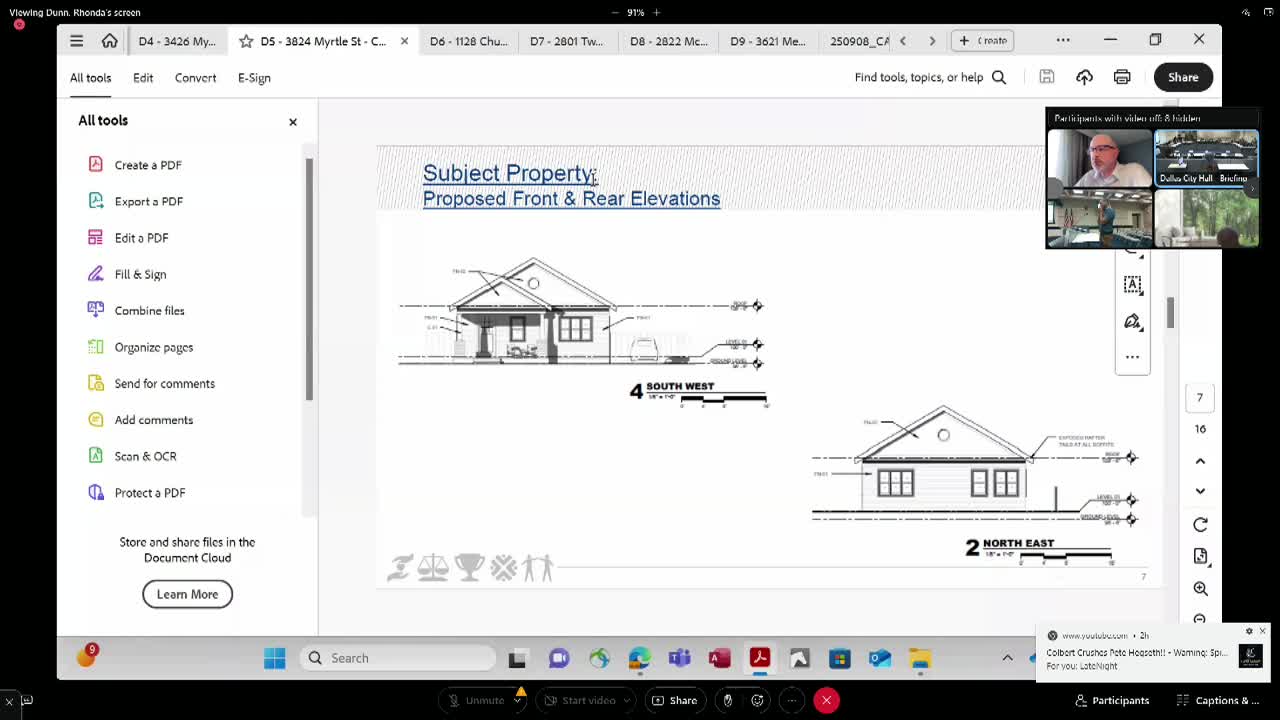Select the Edit a PDF tool

click(141, 238)
